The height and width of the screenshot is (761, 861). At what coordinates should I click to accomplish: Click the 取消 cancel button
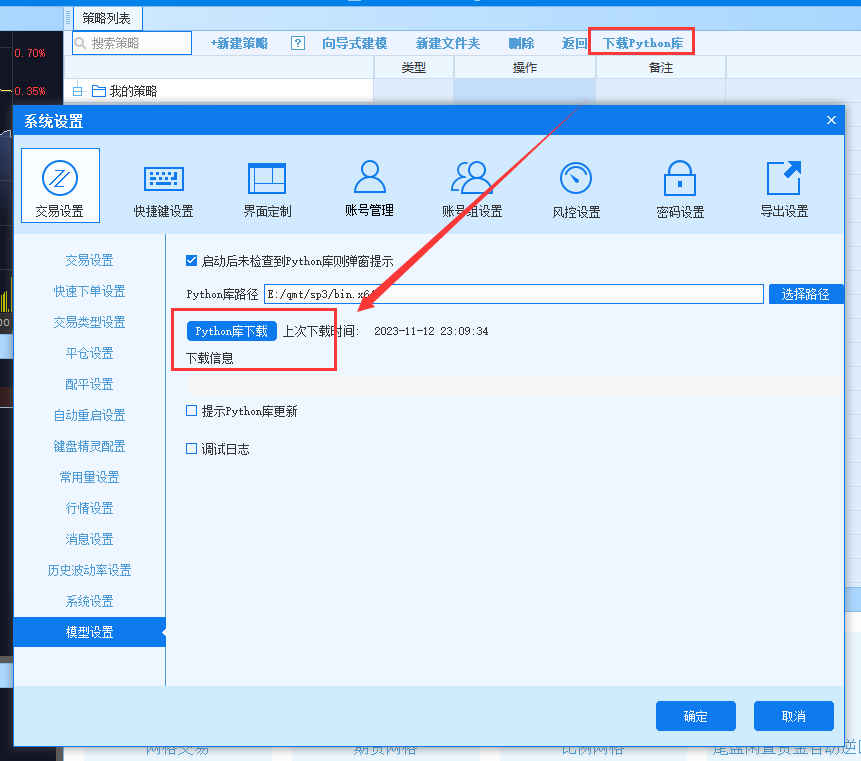(x=794, y=716)
